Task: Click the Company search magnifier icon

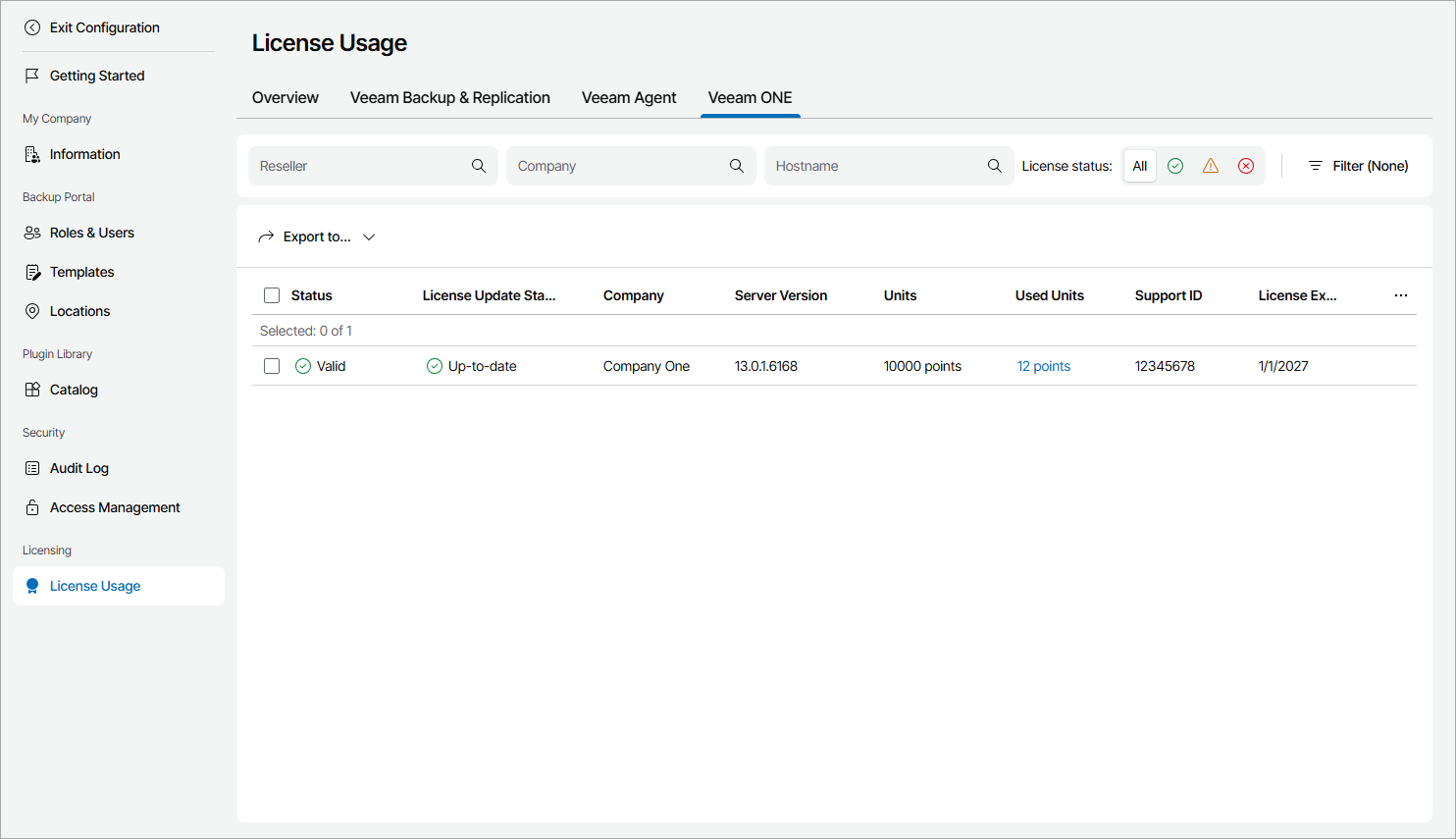Action: [x=737, y=166]
